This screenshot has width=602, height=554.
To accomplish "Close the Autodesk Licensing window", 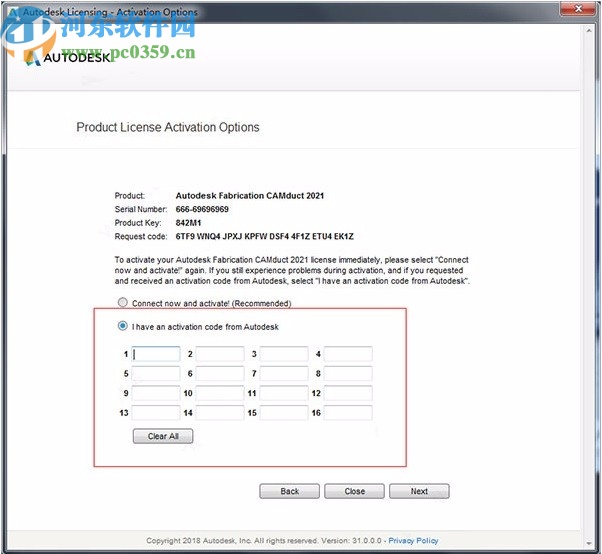I will coord(578,8).
